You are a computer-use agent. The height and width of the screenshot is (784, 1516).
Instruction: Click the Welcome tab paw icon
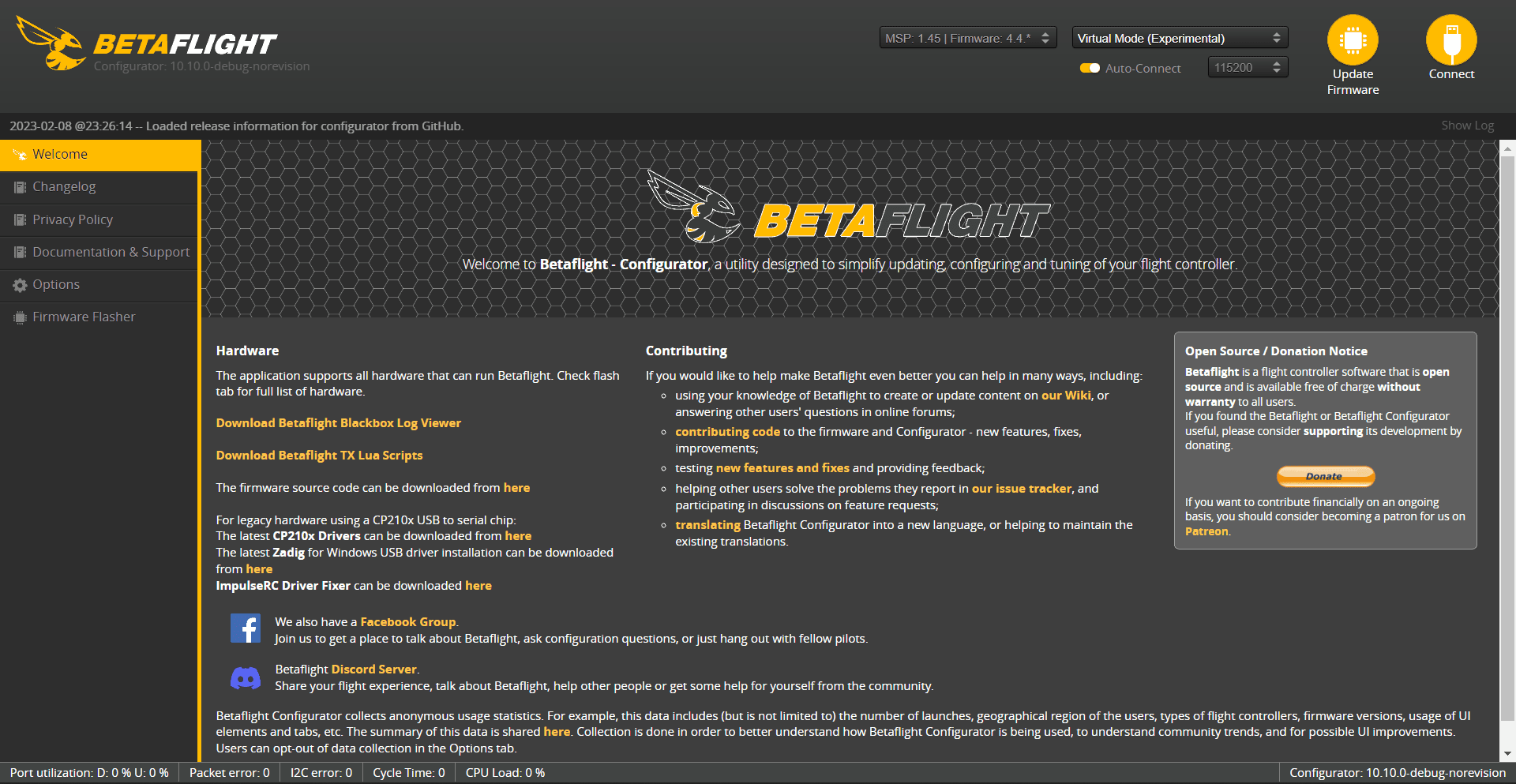19,154
